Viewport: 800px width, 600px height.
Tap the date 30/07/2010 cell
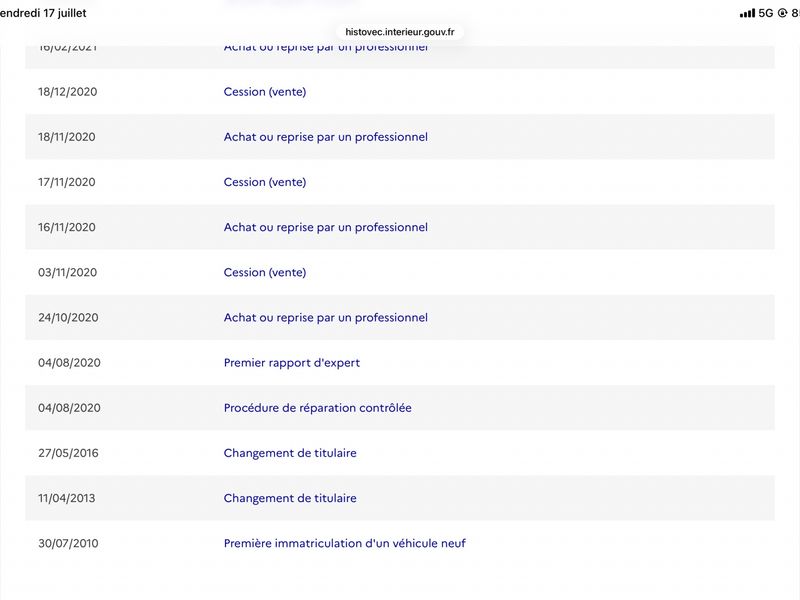[x=68, y=543]
